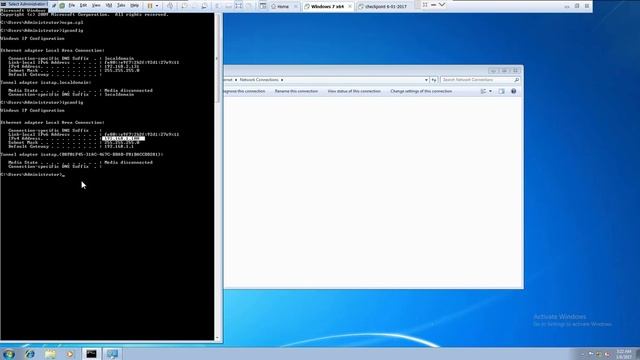Open Help in Network Connections window
This screenshot has width=640, height=360.
tap(513, 91)
